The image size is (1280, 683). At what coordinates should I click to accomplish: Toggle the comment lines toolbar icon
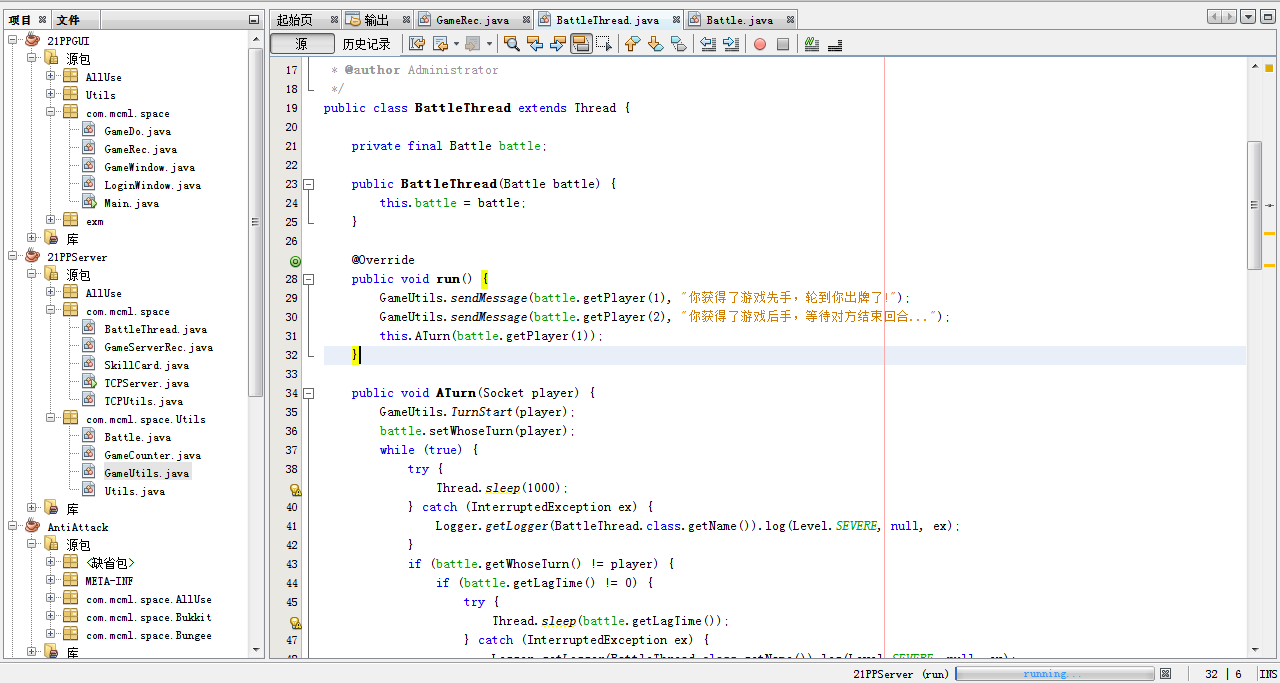pos(812,44)
